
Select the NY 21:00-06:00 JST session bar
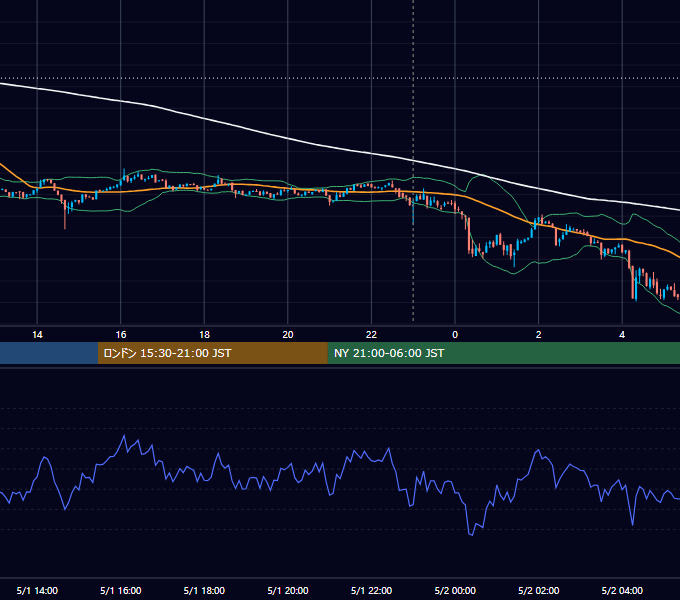[x=503, y=353]
